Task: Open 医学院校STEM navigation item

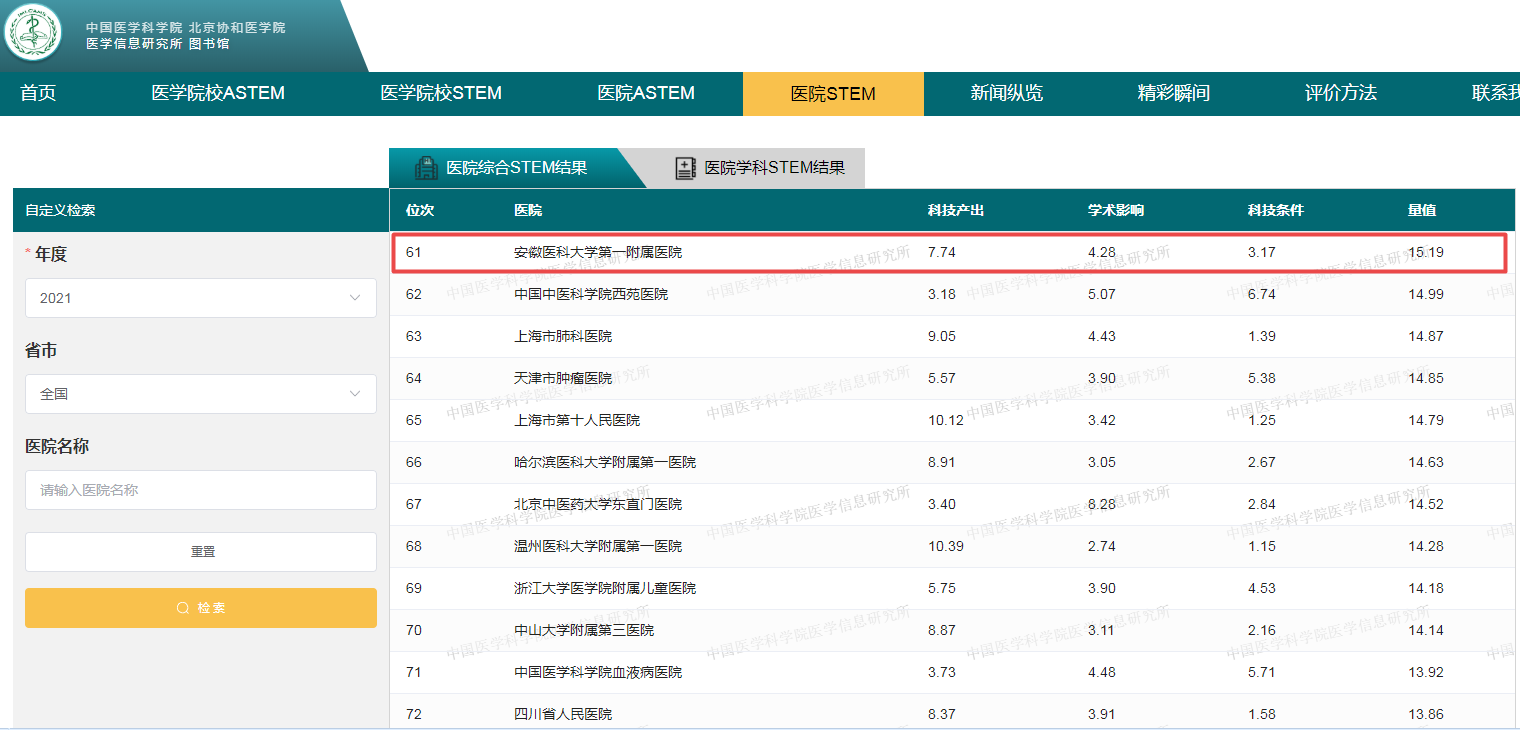Action: coord(441,94)
